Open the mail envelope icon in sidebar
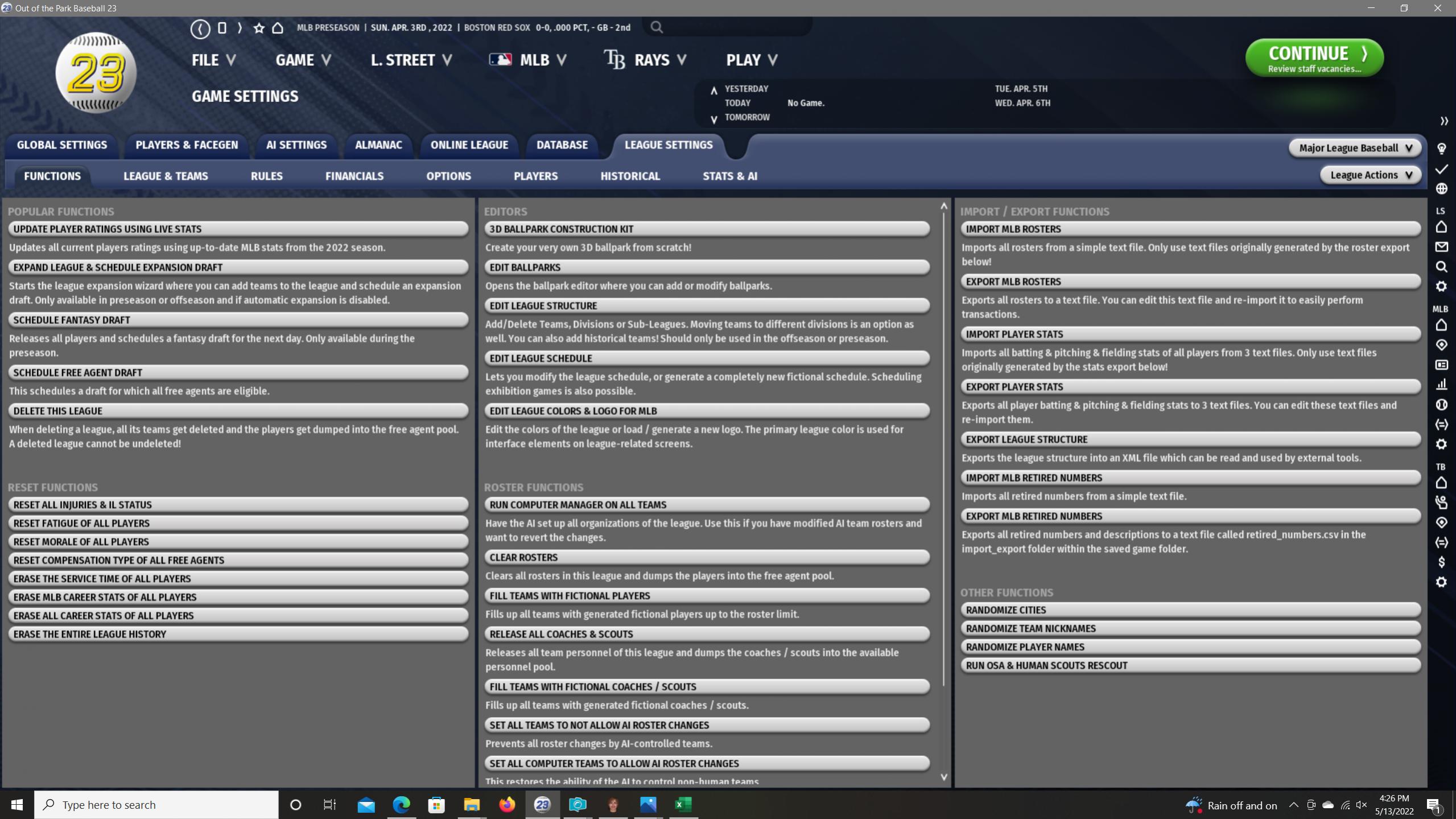 [1441, 247]
